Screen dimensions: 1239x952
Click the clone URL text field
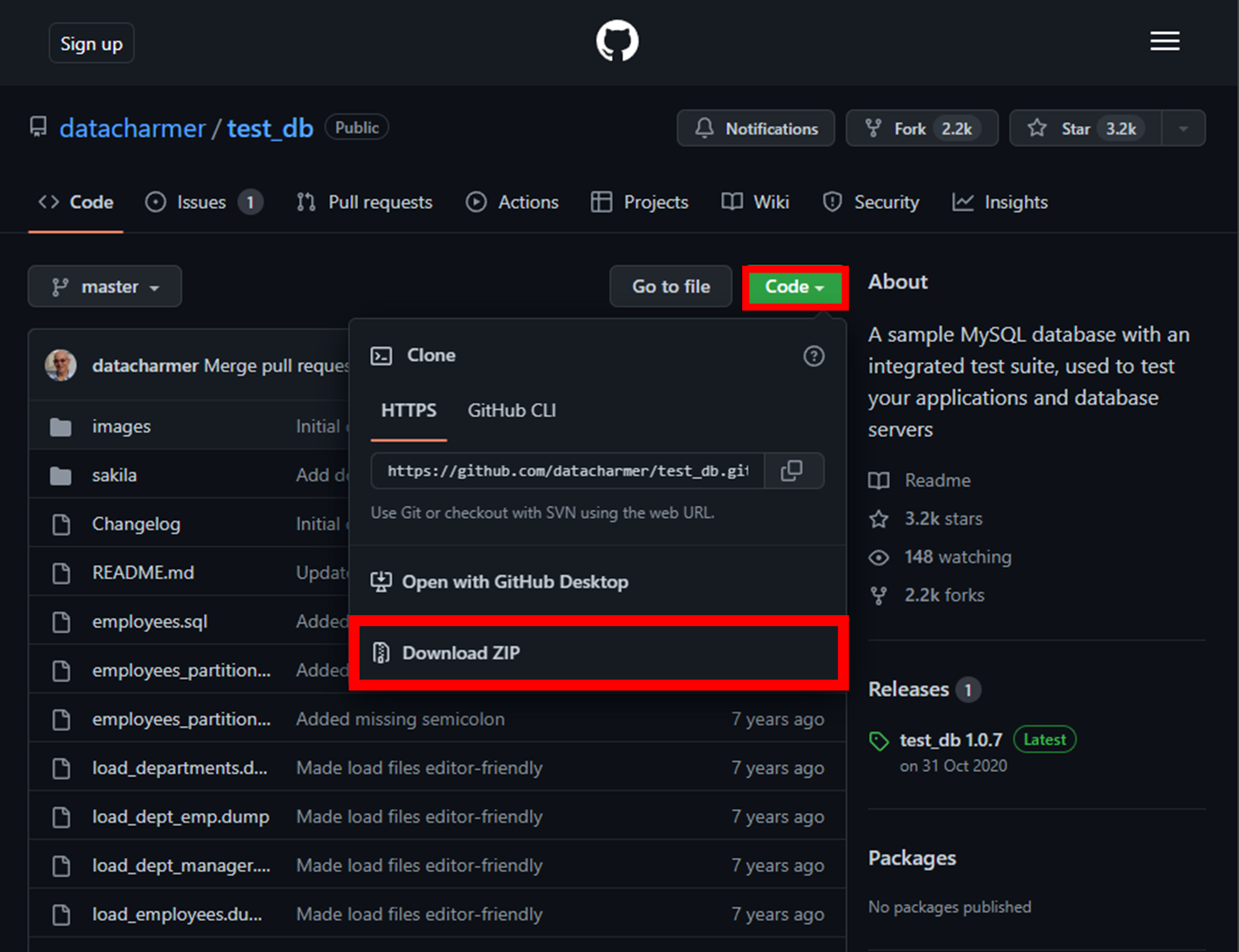click(x=568, y=470)
